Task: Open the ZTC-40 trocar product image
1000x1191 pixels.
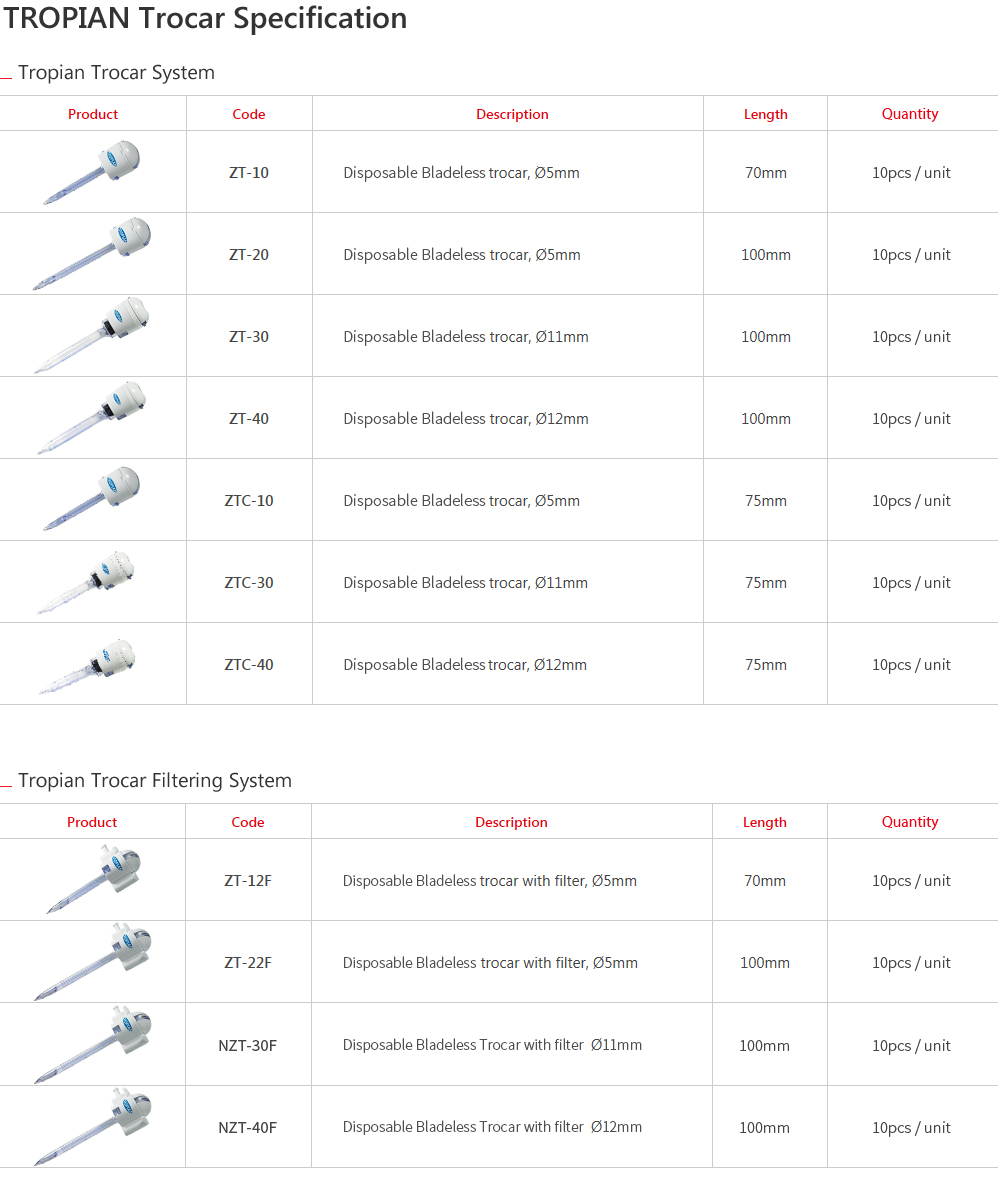Action: point(87,666)
